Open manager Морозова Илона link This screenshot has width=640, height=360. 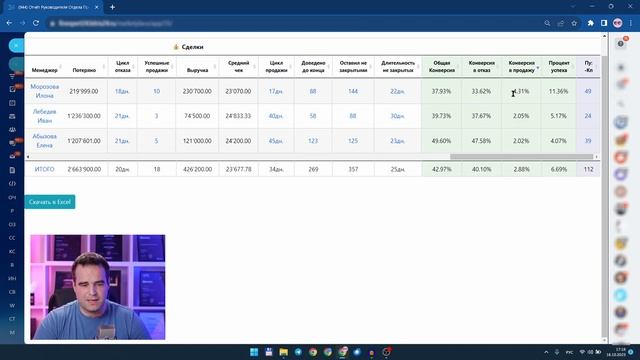(44, 91)
